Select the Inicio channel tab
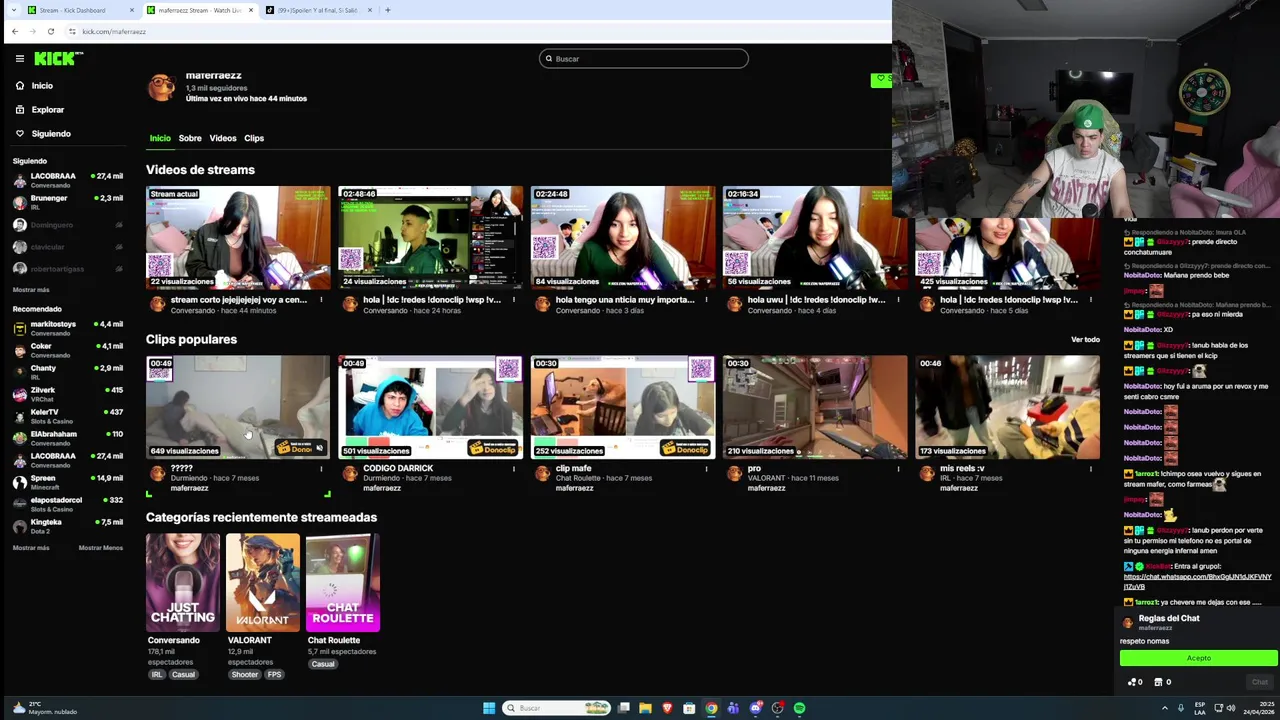This screenshot has height=720, width=1280. point(160,138)
